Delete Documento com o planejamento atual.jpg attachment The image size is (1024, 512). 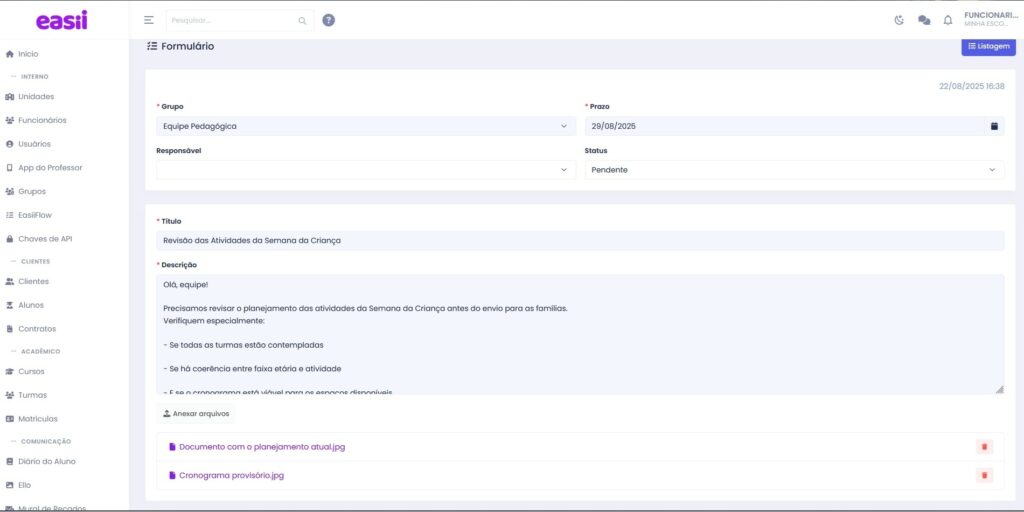984,447
